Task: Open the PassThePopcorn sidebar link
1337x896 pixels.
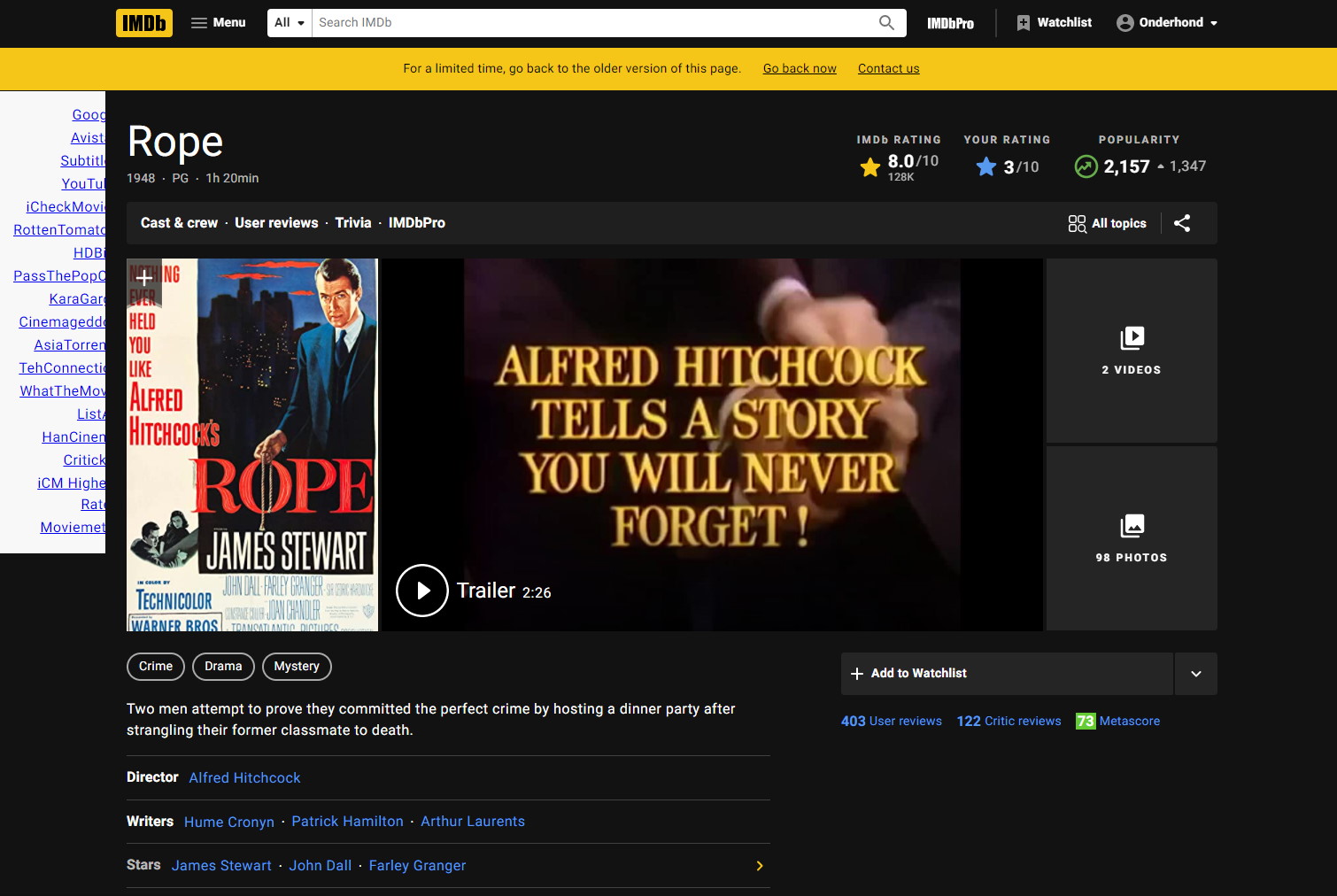Action: (59, 276)
